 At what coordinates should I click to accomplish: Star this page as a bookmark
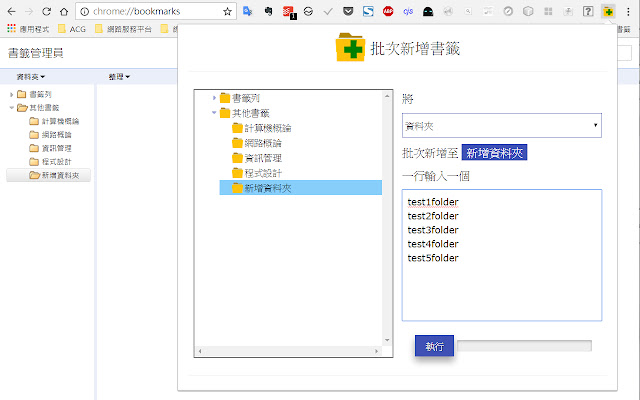pos(227,11)
